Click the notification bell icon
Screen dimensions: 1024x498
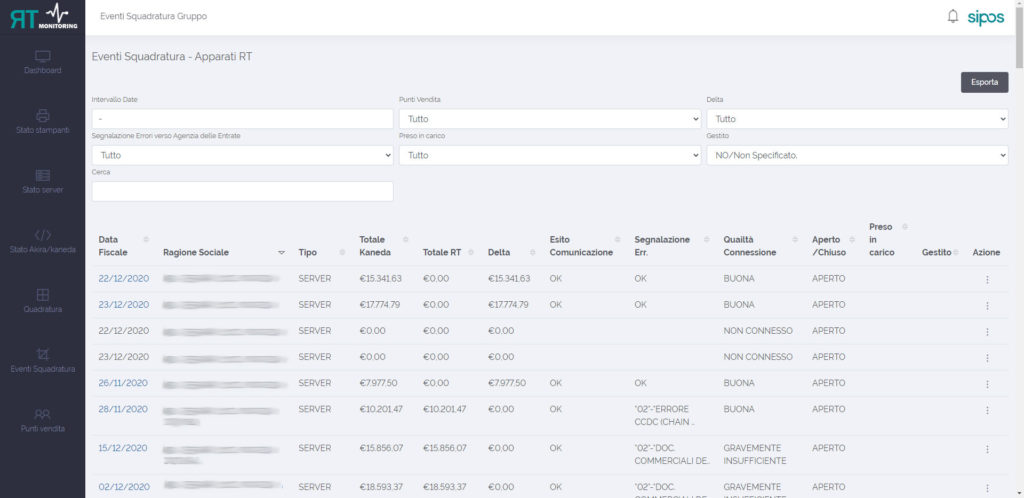click(952, 16)
